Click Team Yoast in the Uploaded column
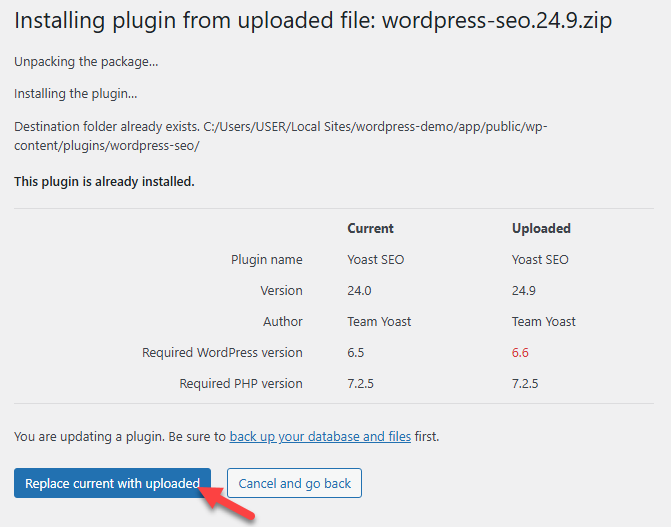 tap(544, 322)
